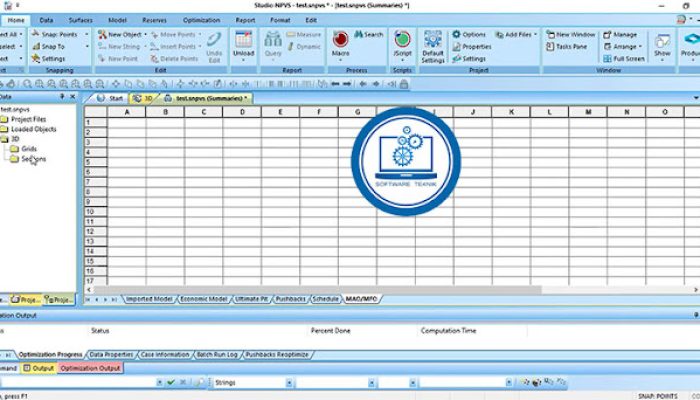Click the Unload icon in the ribbon

tap(243, 39)
